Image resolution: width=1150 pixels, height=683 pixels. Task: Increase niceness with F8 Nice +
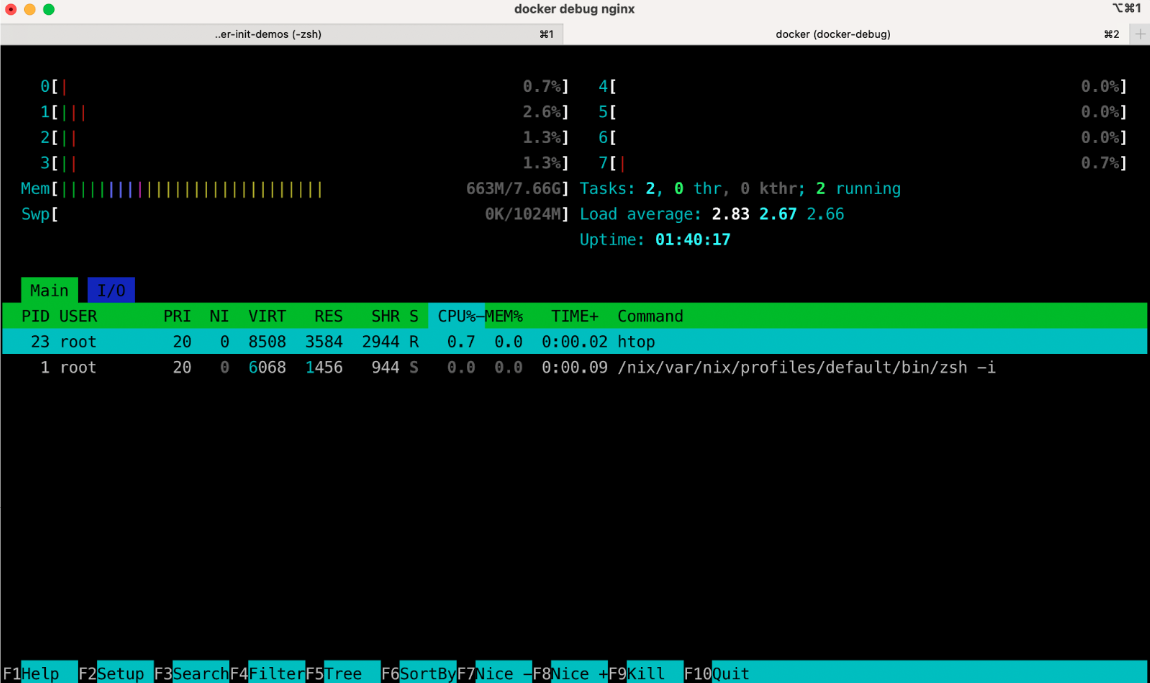click(578, 673)
